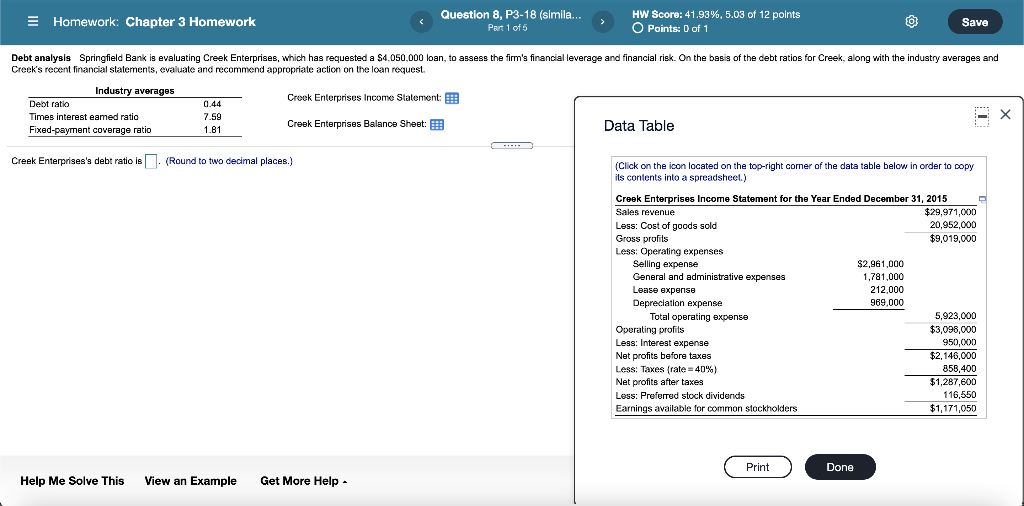Click Earnings available for common stockholders value
The image size is (1024, 506).
(x=953, y=409)
